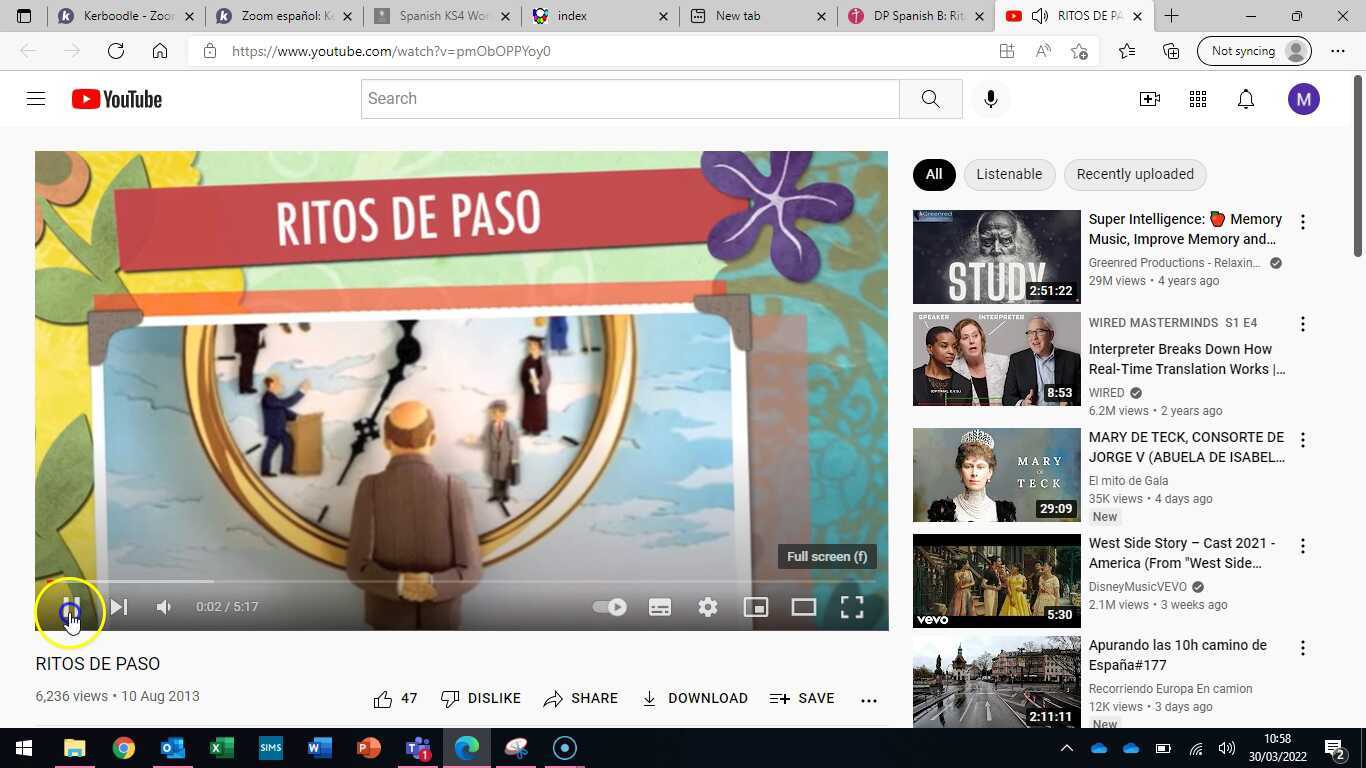Start a voice search with the microphone
This screenshot has width=1366, height=768.
click(x=990, y=98)
